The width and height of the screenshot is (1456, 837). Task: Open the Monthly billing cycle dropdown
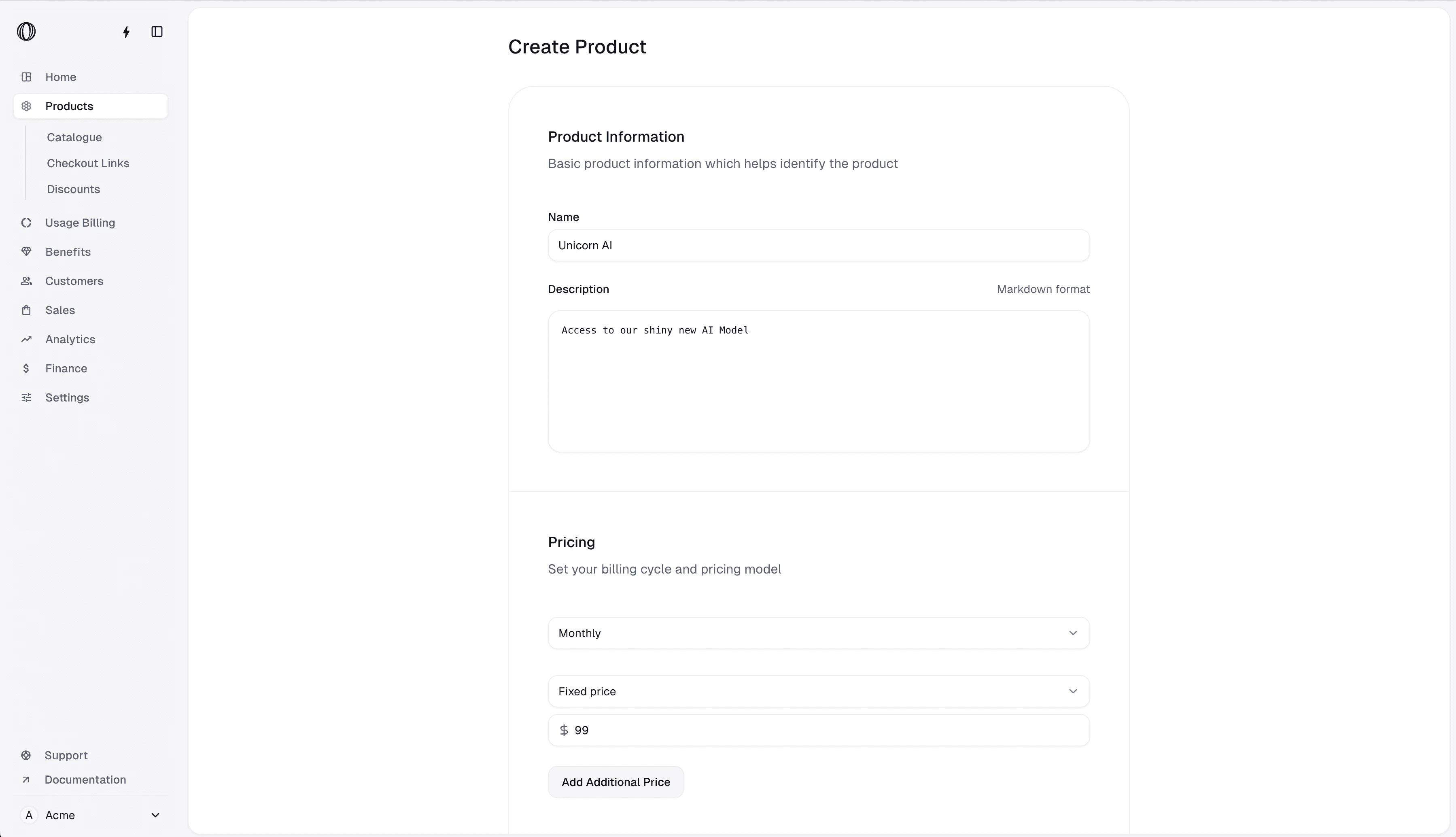tap(818, 633)
